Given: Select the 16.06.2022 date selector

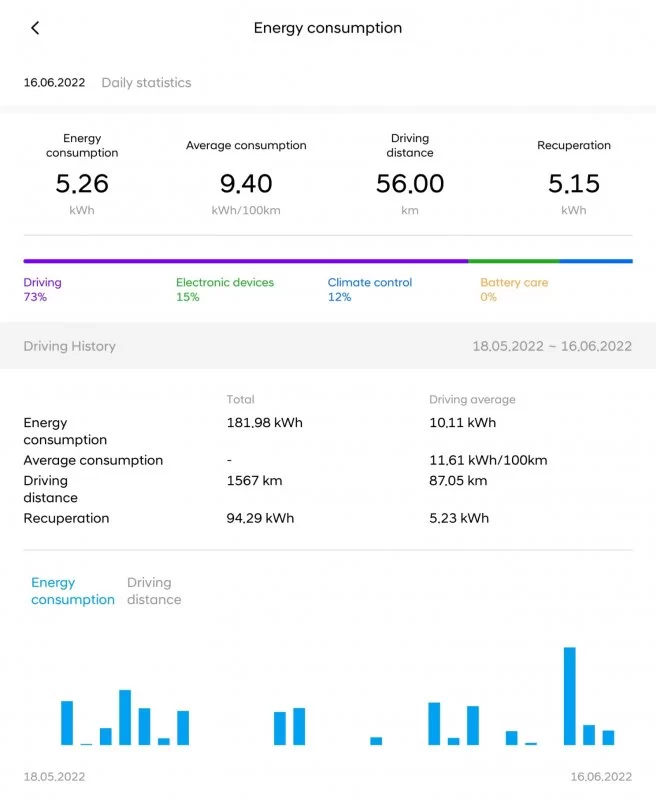Looking at the screenshot, I should point(52,83).
